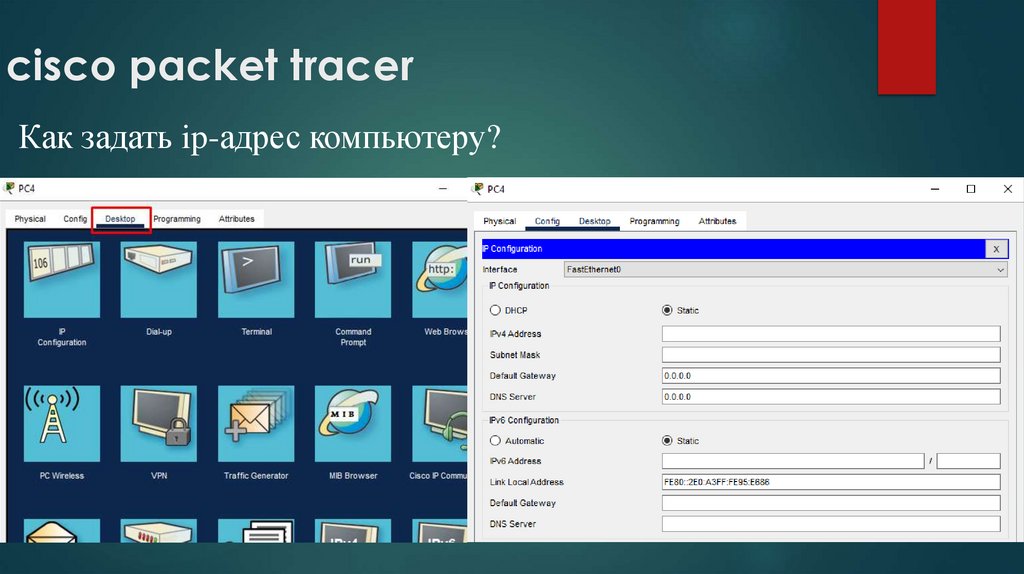The image size is (1024, 574).
Task: Select Static under IP Configuration
Action: 667,310
